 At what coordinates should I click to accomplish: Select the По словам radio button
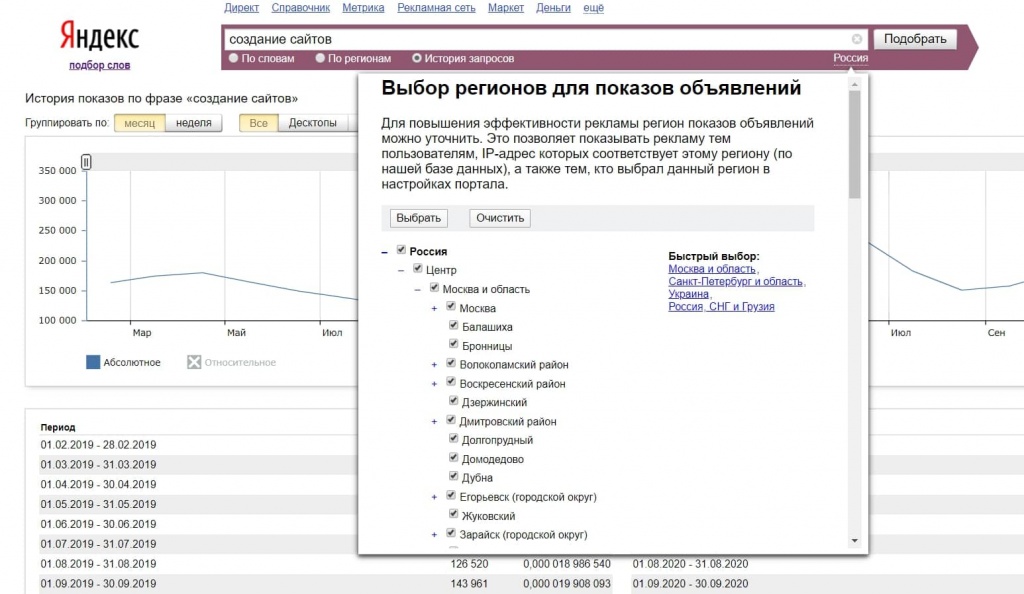pyautogui.click(x=234, y=58)
